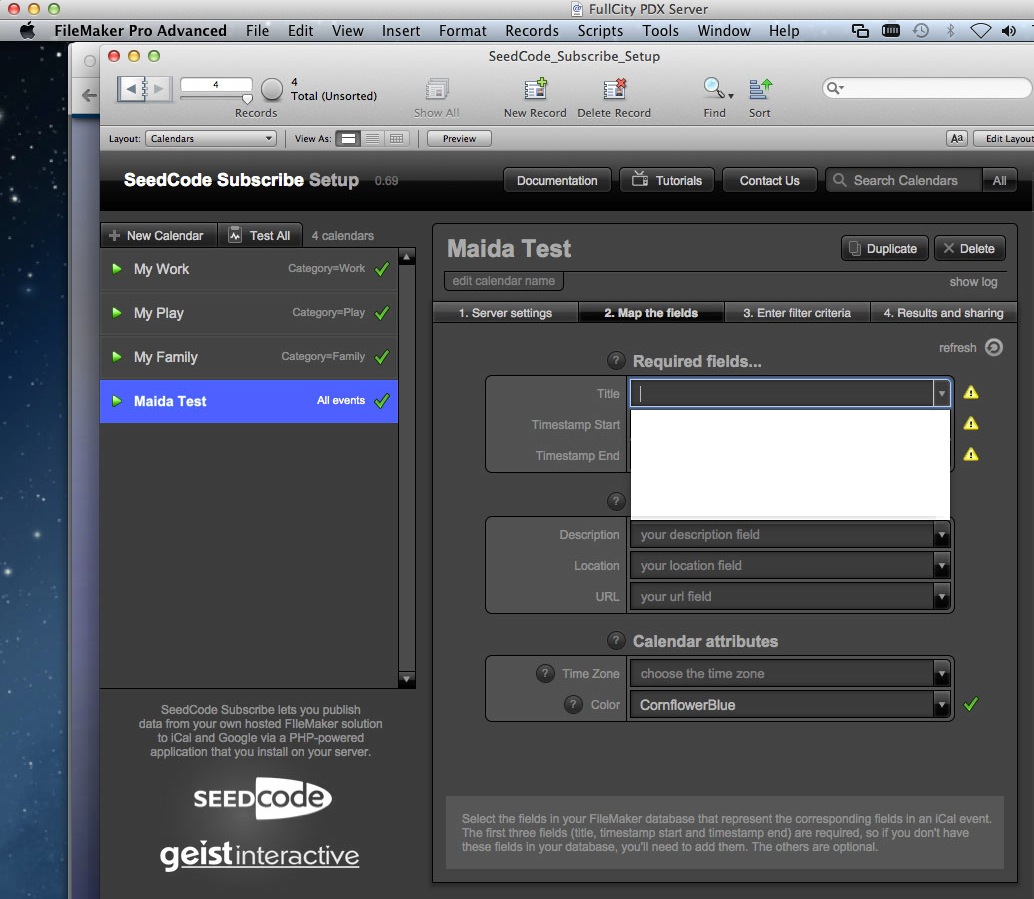Open the Documentation button
The image size is (1034, 899).
coord(557,181)
